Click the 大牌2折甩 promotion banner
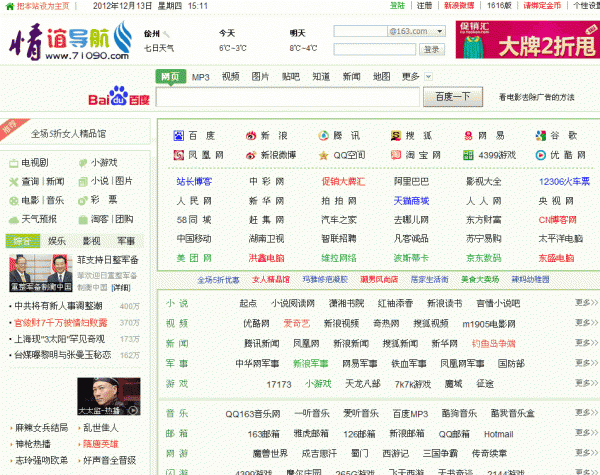Screen dimensions: 600x475 (x=528, y=40)
